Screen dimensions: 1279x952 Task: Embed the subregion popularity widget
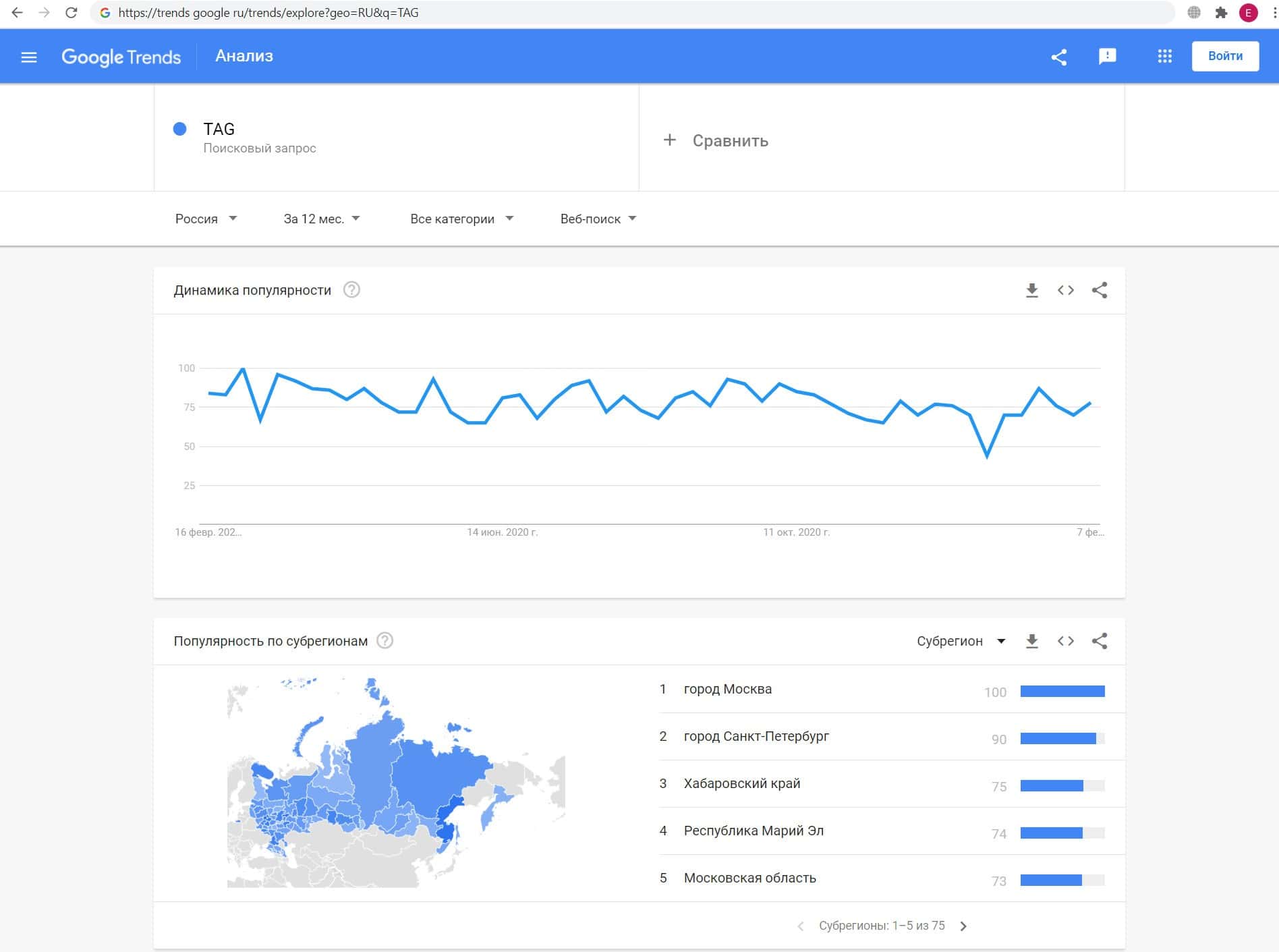click(1066, 642)
